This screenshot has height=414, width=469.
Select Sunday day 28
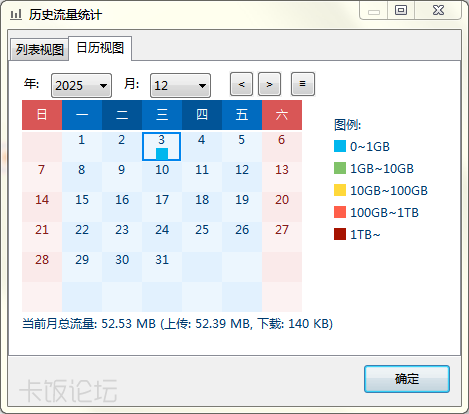click(x=42, y=267)
